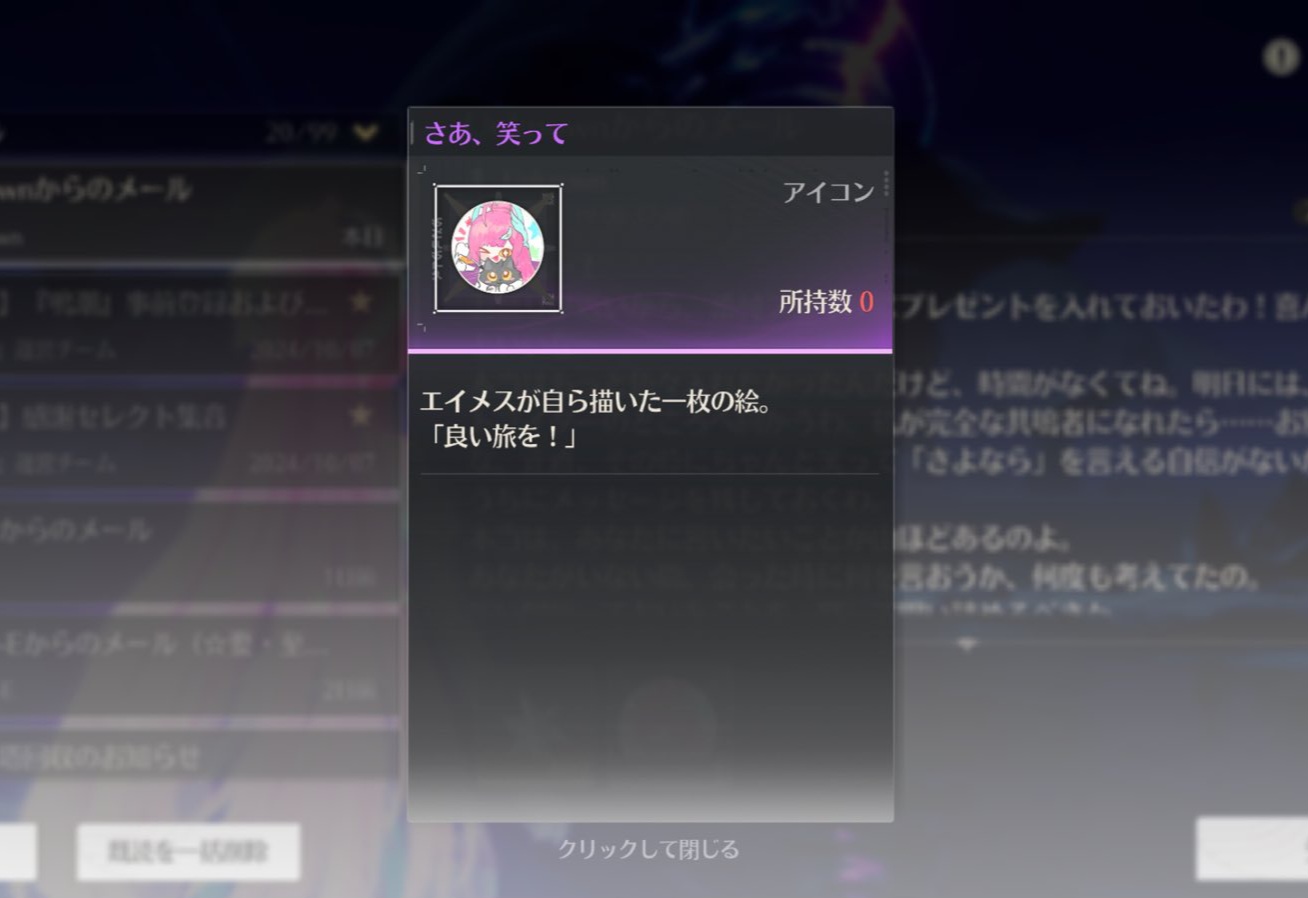
Task: Click the Aemeath avatar icon thumbnail
Action: [x=498, y=248]
